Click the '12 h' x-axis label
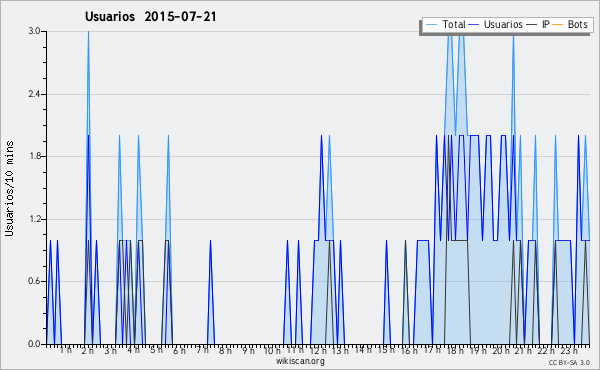This screenshot has height=370, width=600. click(x=318, y=351)
